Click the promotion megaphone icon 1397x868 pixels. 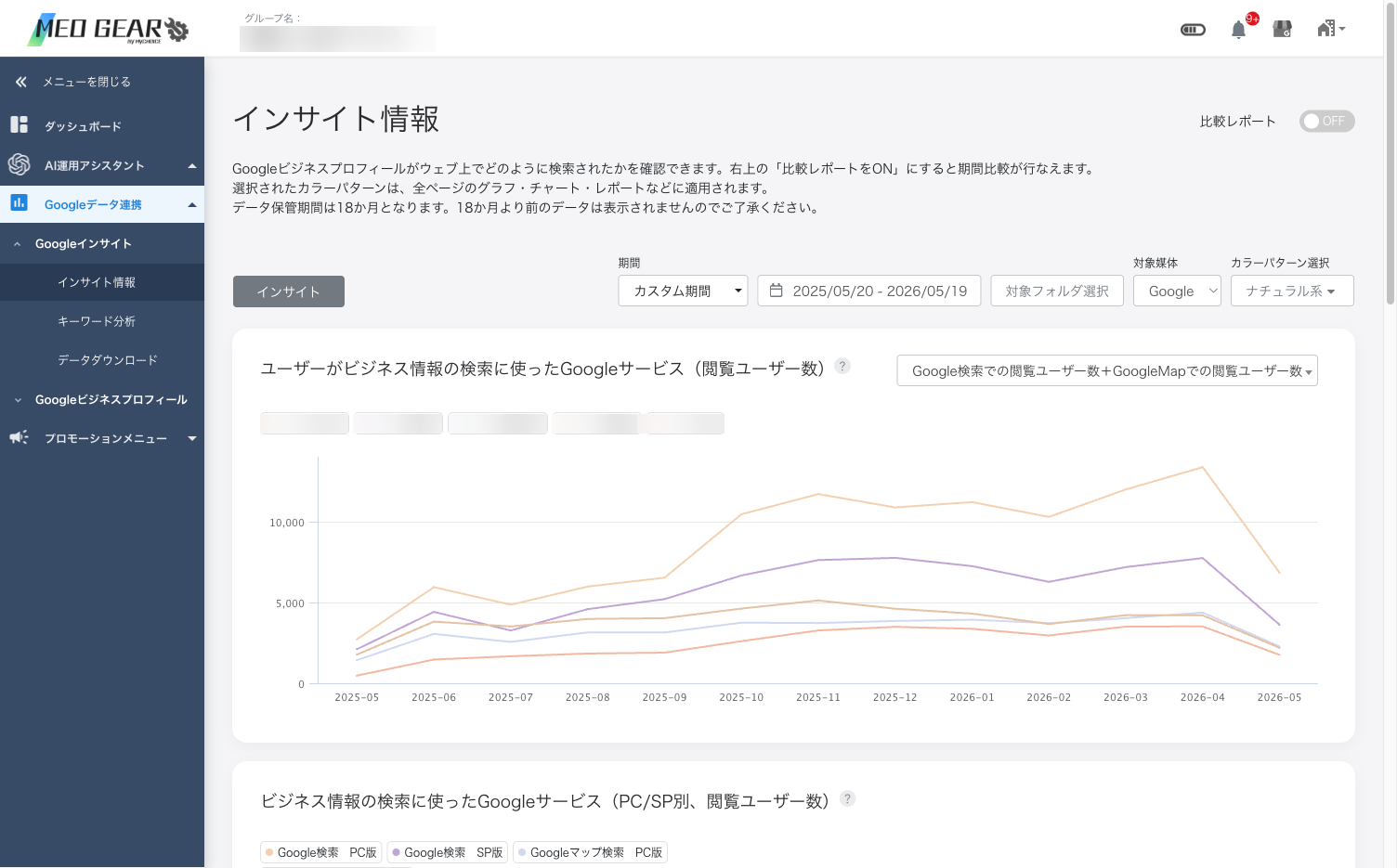pos(19,437)
